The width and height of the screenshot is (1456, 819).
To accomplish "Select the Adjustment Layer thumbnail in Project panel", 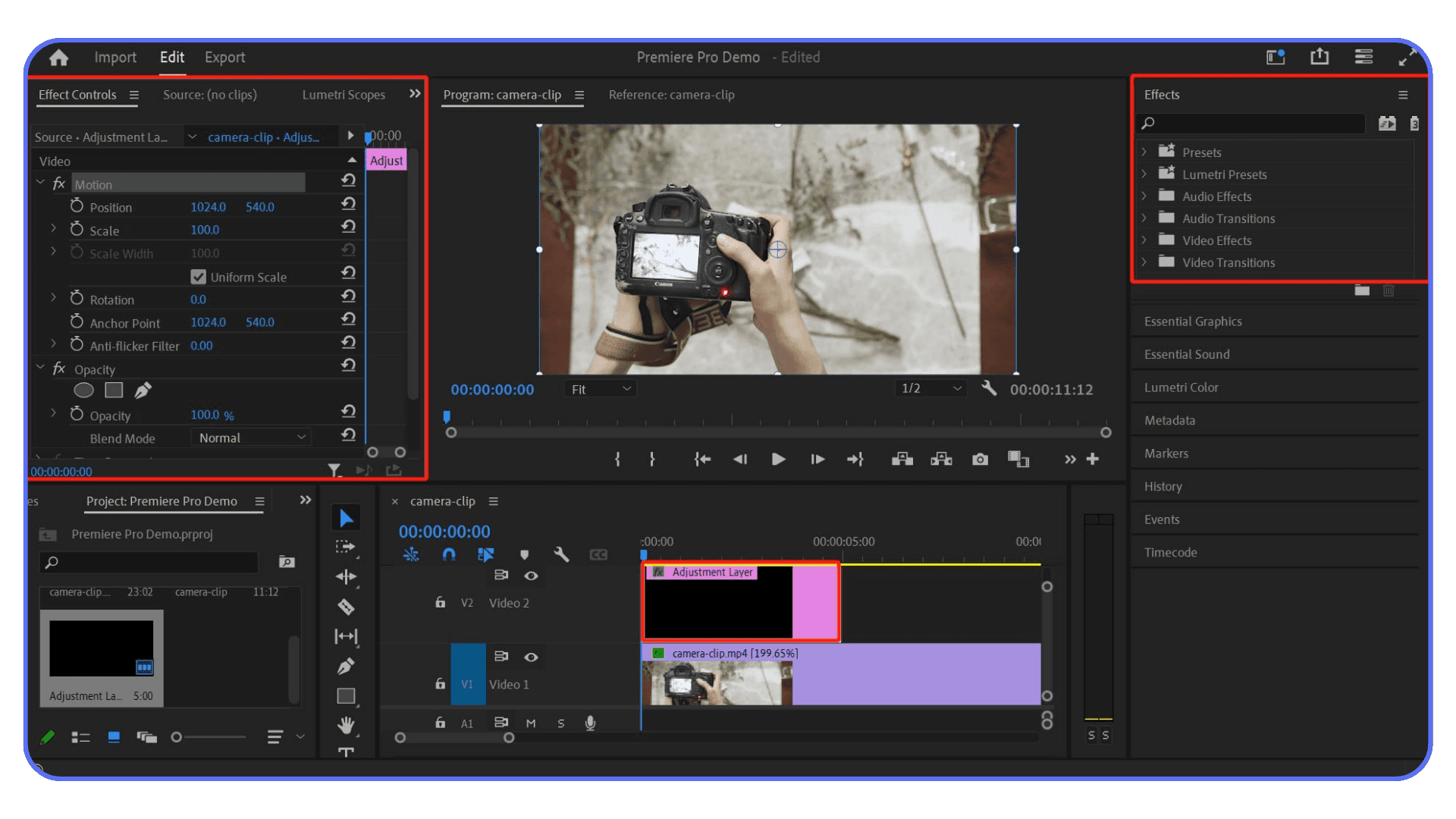I will pyautogui.click(x=101, y=648).
